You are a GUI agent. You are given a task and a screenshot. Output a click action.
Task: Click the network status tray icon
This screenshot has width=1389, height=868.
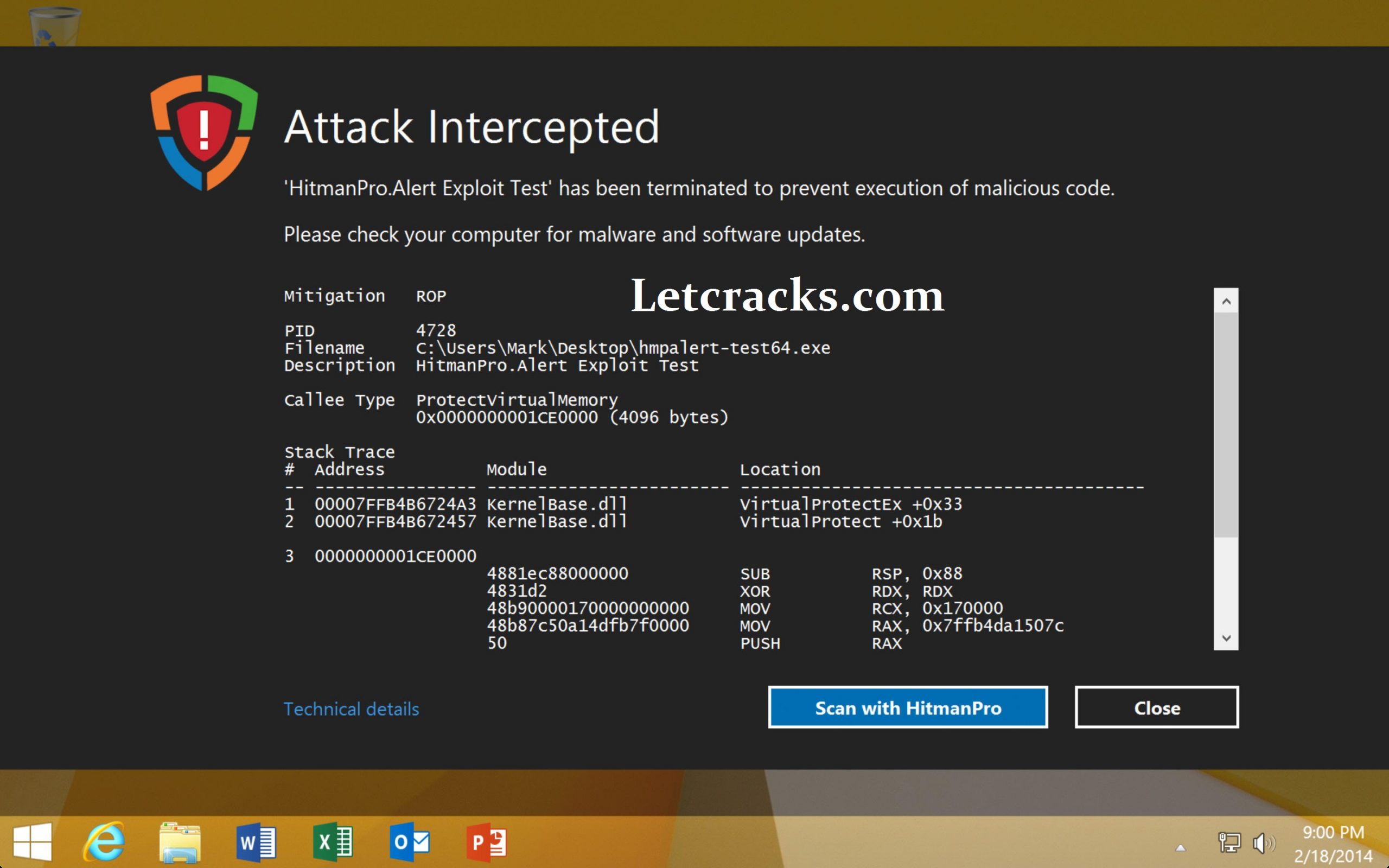click(1229, 843)
